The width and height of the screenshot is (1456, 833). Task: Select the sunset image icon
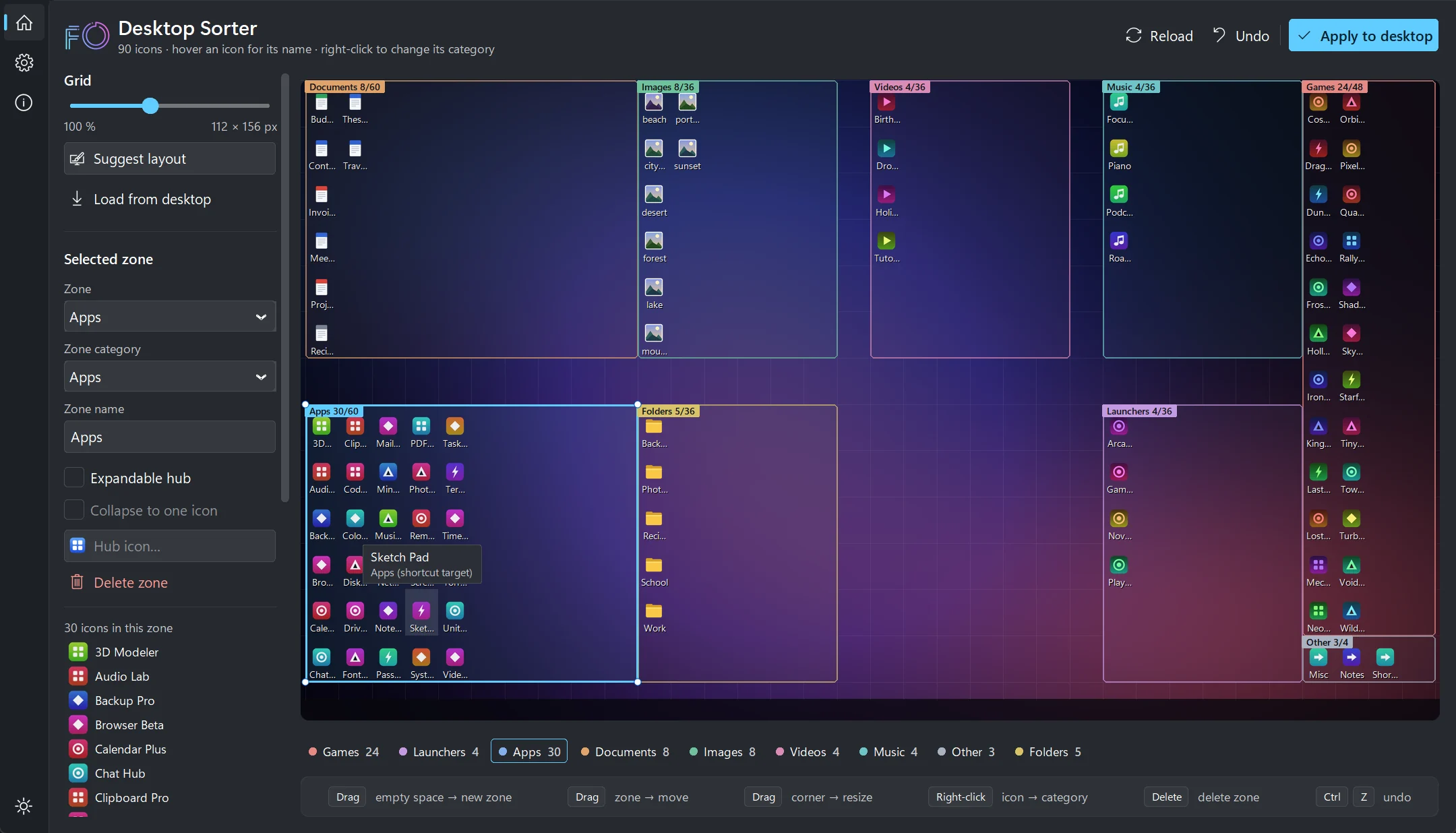[x=687, y=156]
